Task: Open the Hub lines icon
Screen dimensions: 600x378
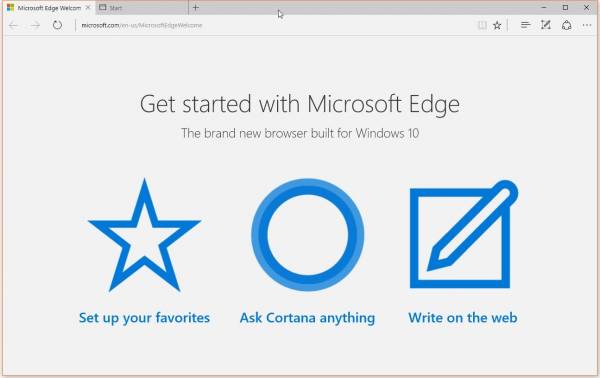Action: [525, 25]
